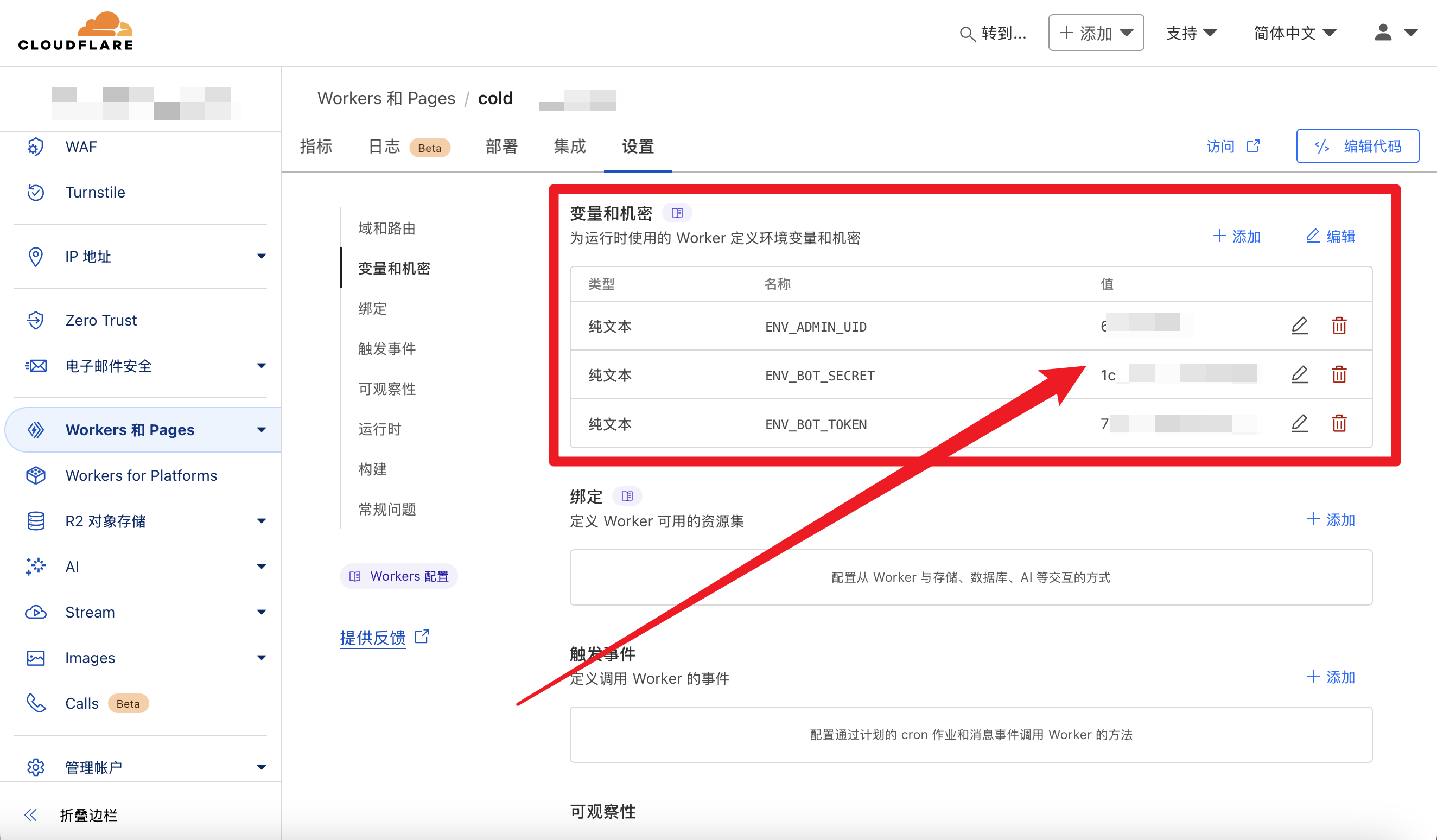The height and width of the screenshot is (840, 1437).
Task: Delete the ENV_ADMIN_UID variable
Action: point(1339,326)
